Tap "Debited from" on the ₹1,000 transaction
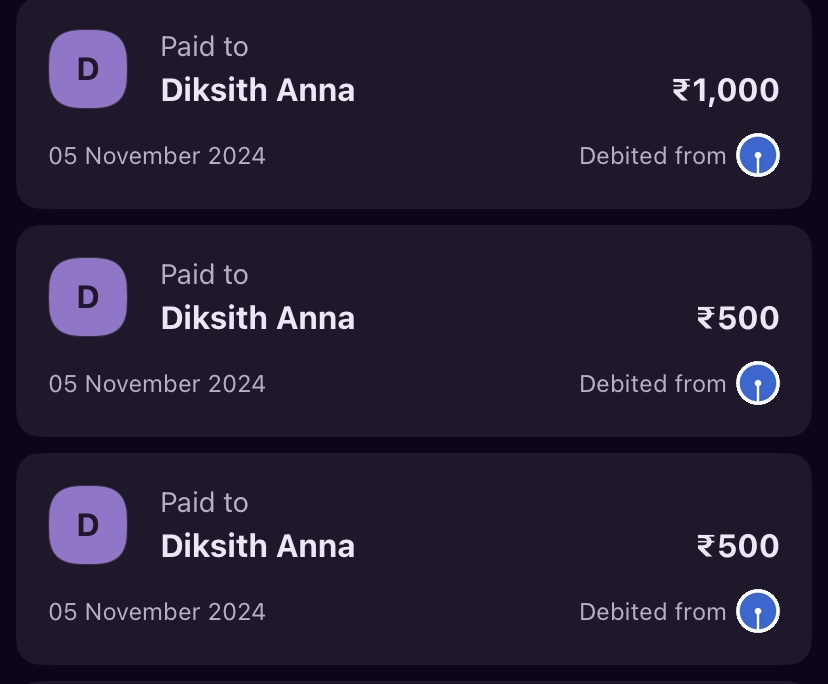The height and width of the screenshot is (684, 828). coord(652,157)
